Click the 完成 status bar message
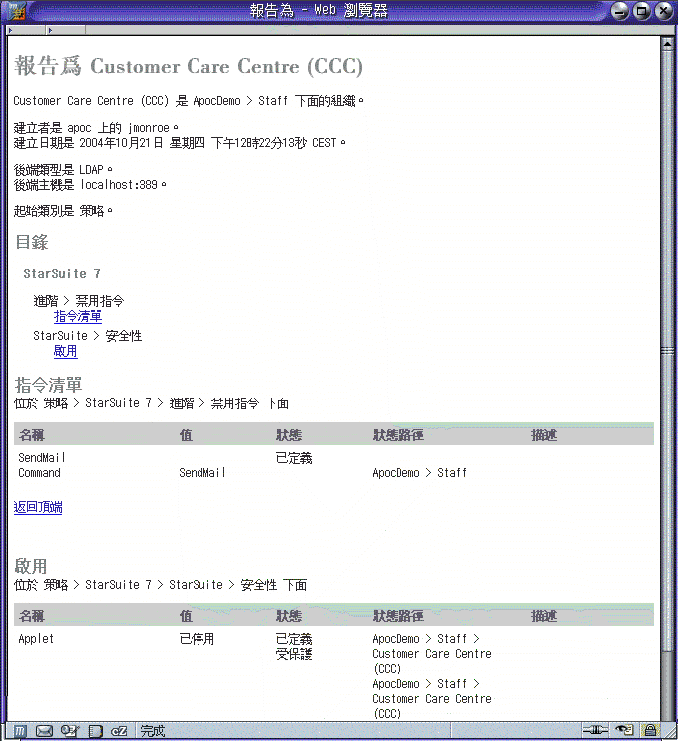This screenshot has width=678, height=741. [153, 731]
